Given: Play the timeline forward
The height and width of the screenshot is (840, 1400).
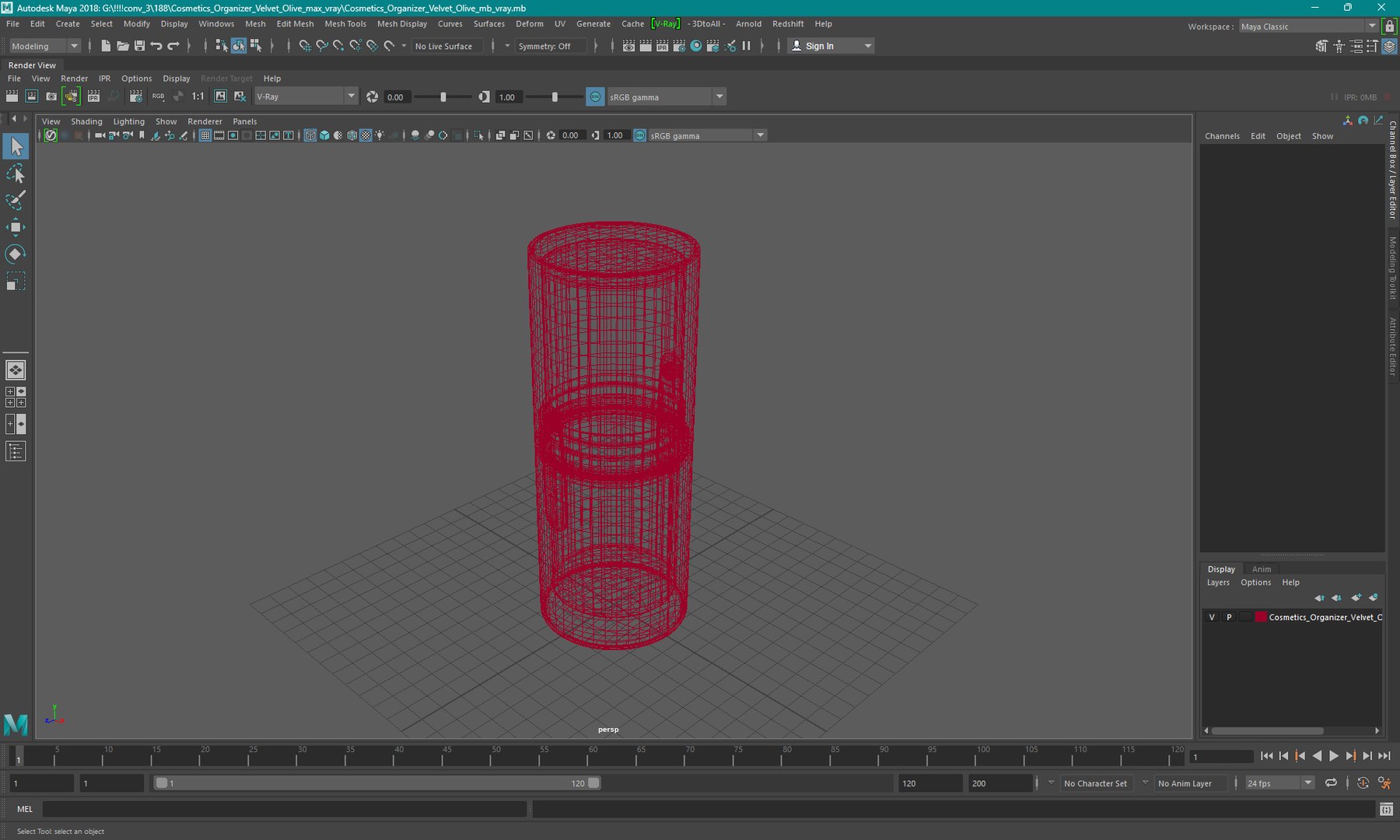Looking at the screenshot, I should (1334, 756).
